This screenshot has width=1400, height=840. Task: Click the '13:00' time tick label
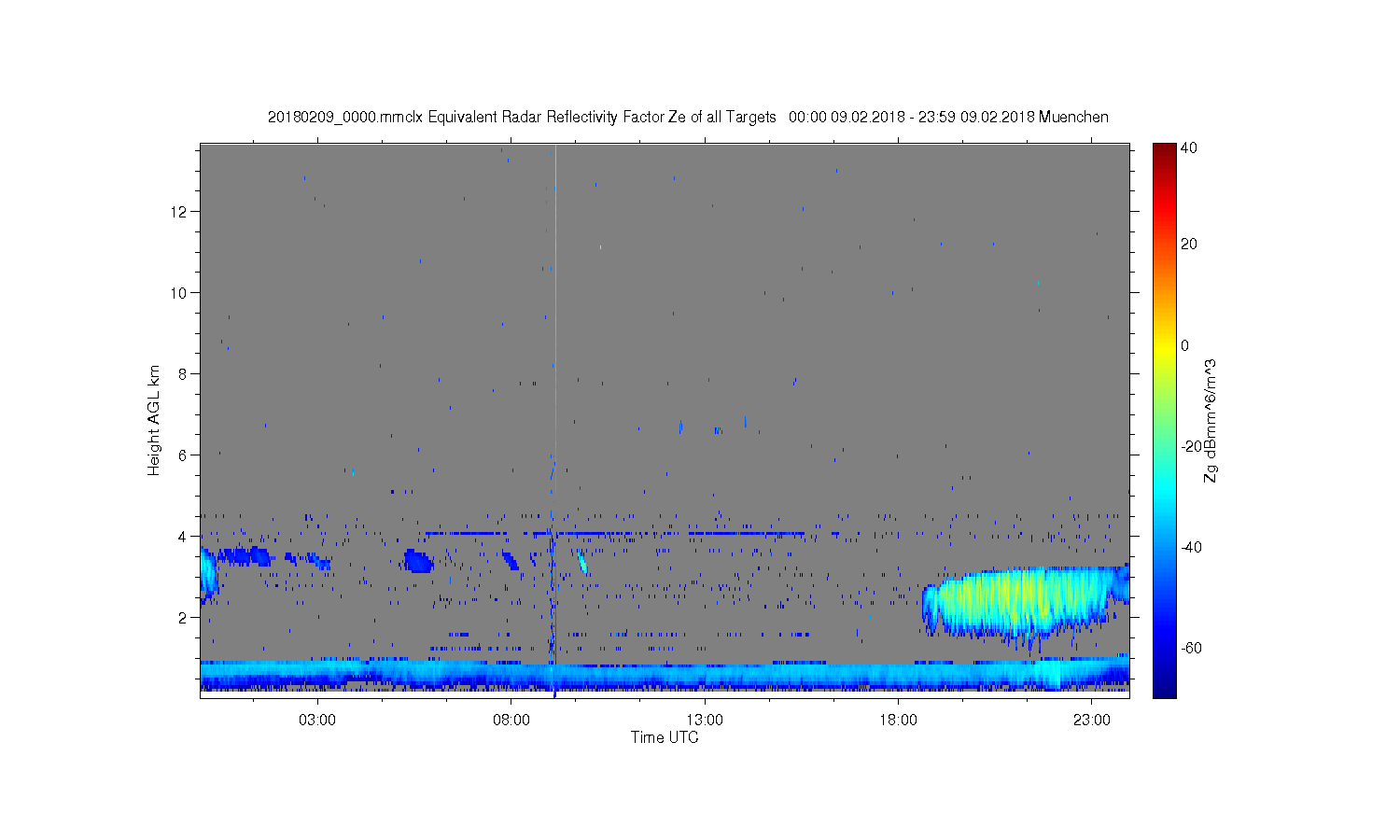point(705,721)
